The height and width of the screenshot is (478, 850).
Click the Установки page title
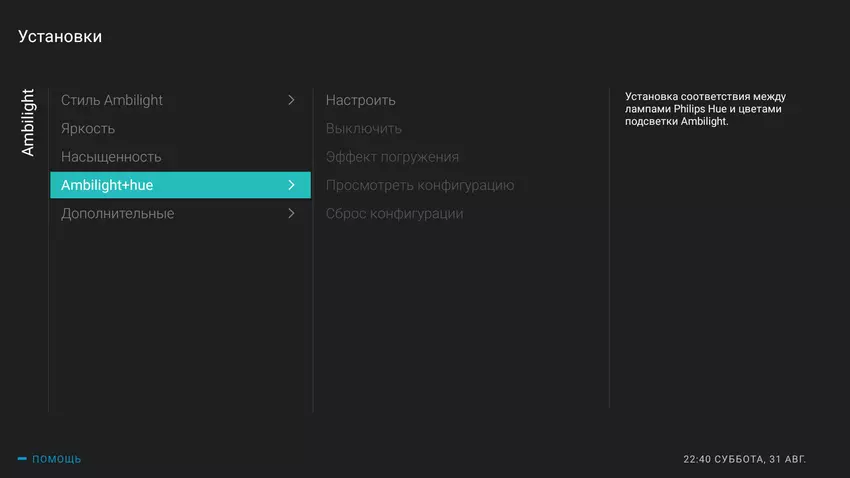[x=60, y=37]
